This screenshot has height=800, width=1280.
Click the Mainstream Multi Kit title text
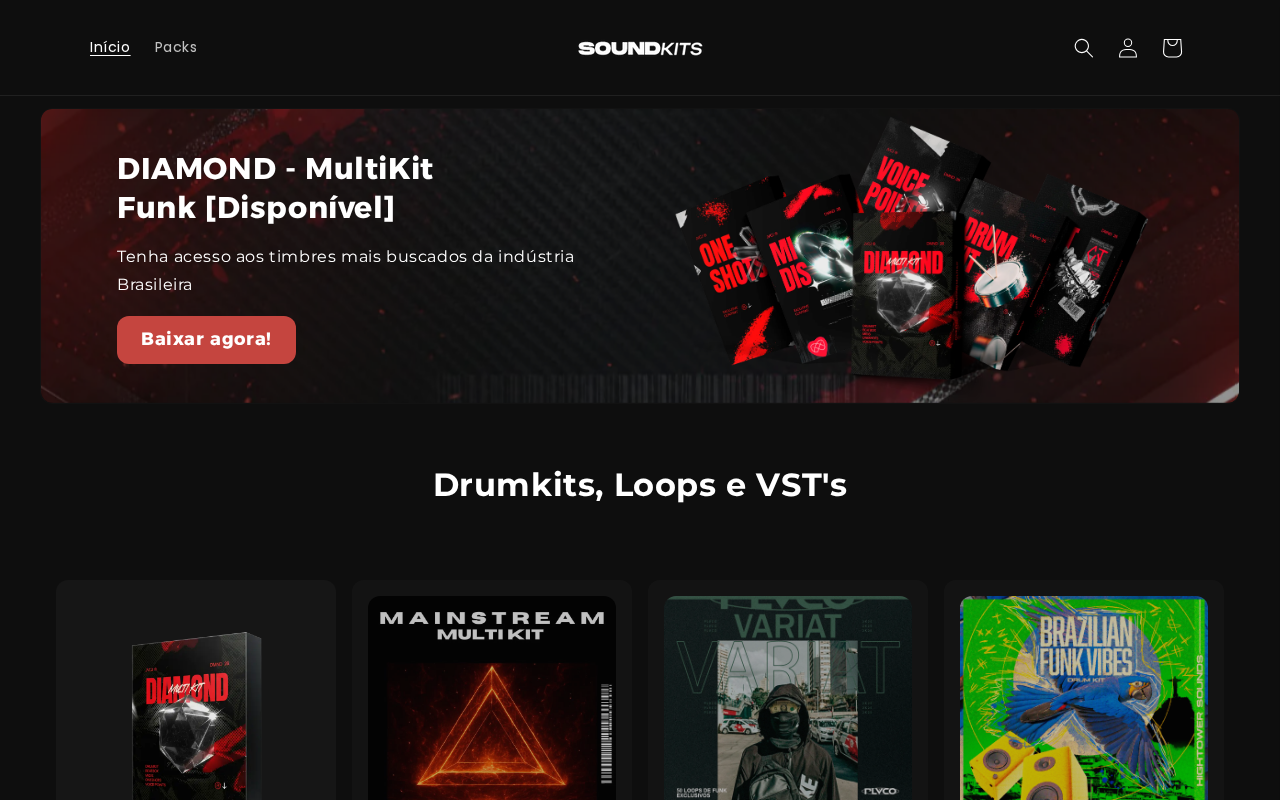[x=492, y=625]
